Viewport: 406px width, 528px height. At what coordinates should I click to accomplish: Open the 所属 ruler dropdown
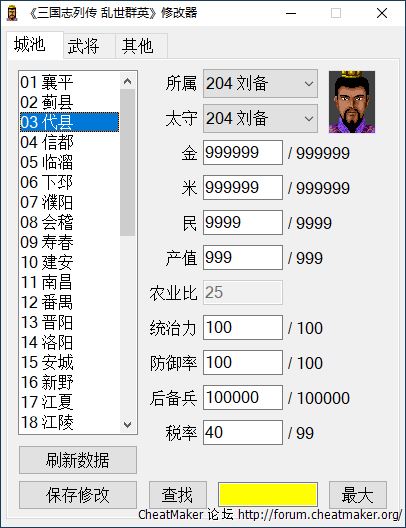coord(260,84)
